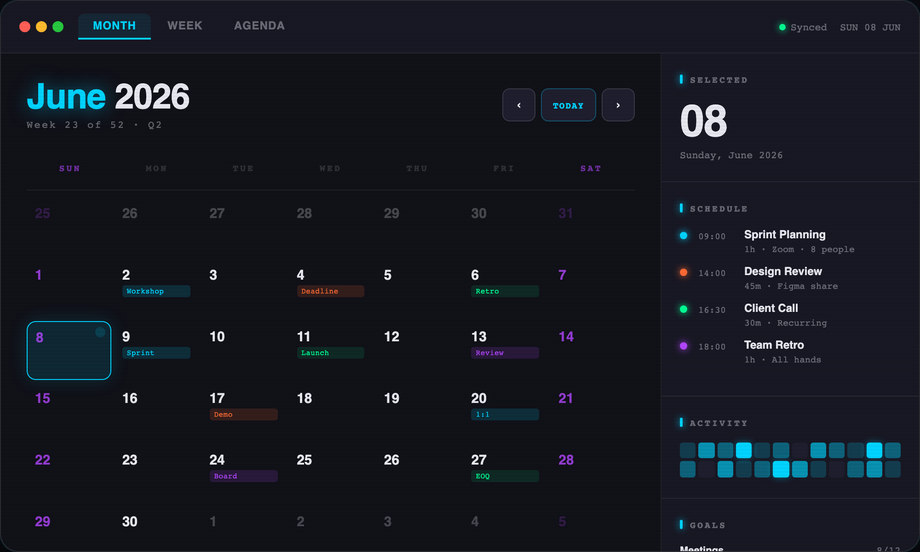
Task: Select day 19 of June
Action: point(391,398)
